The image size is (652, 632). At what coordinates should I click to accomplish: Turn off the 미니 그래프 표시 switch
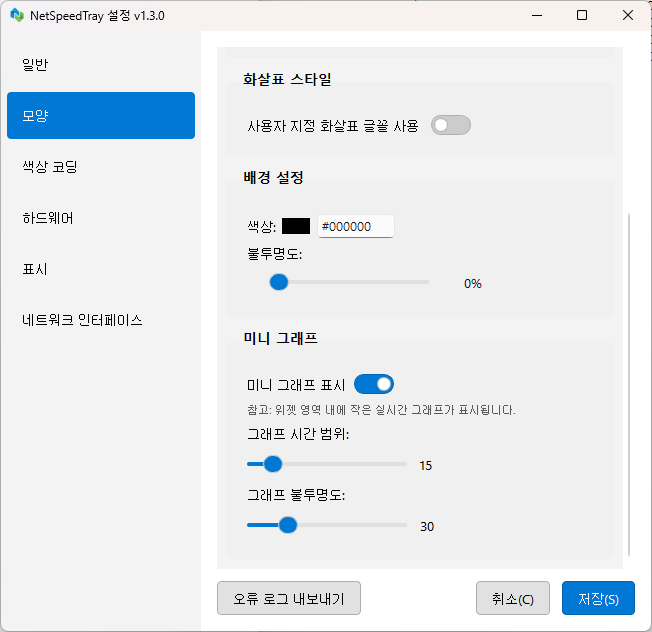coord(374,384)
